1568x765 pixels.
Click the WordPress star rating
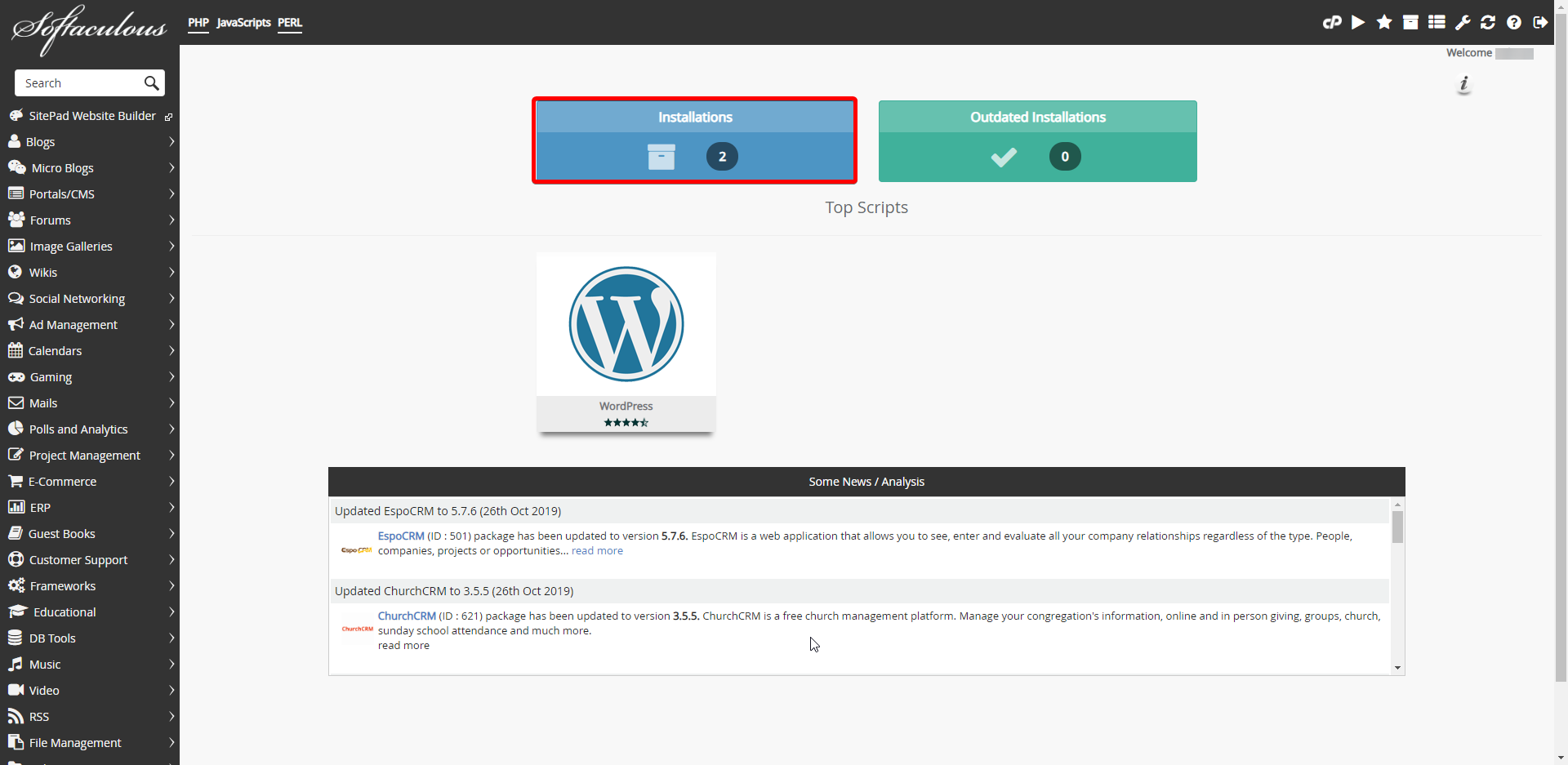coord(626,422)
